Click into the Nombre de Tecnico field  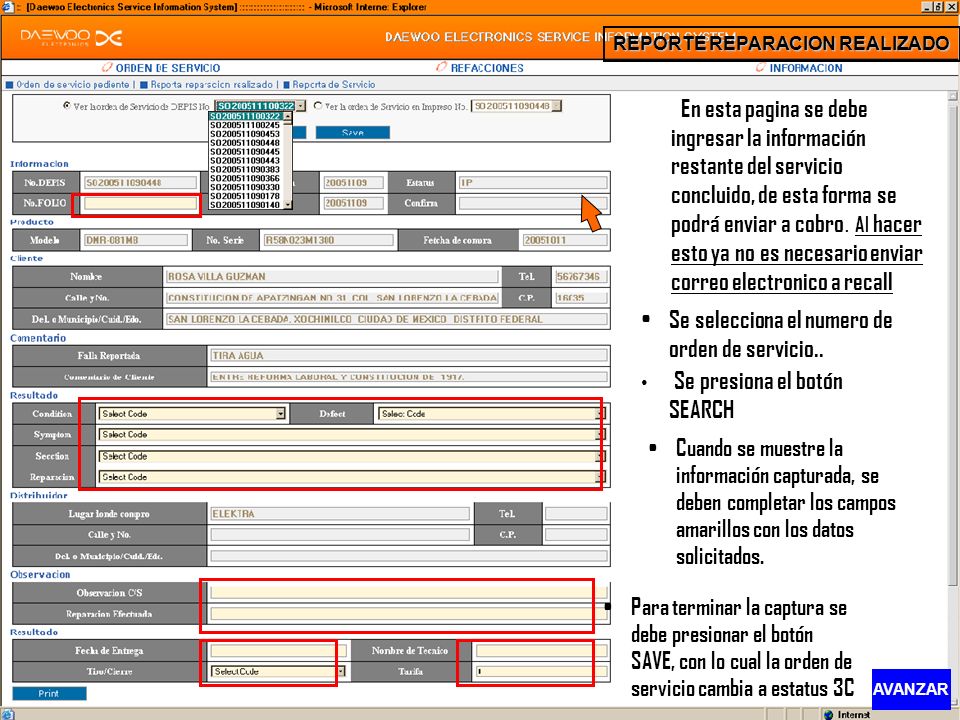coord(542,650)
